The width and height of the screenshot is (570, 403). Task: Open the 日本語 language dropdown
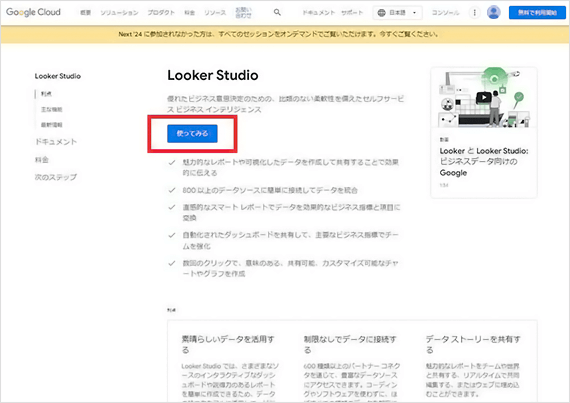click(397, 13)
